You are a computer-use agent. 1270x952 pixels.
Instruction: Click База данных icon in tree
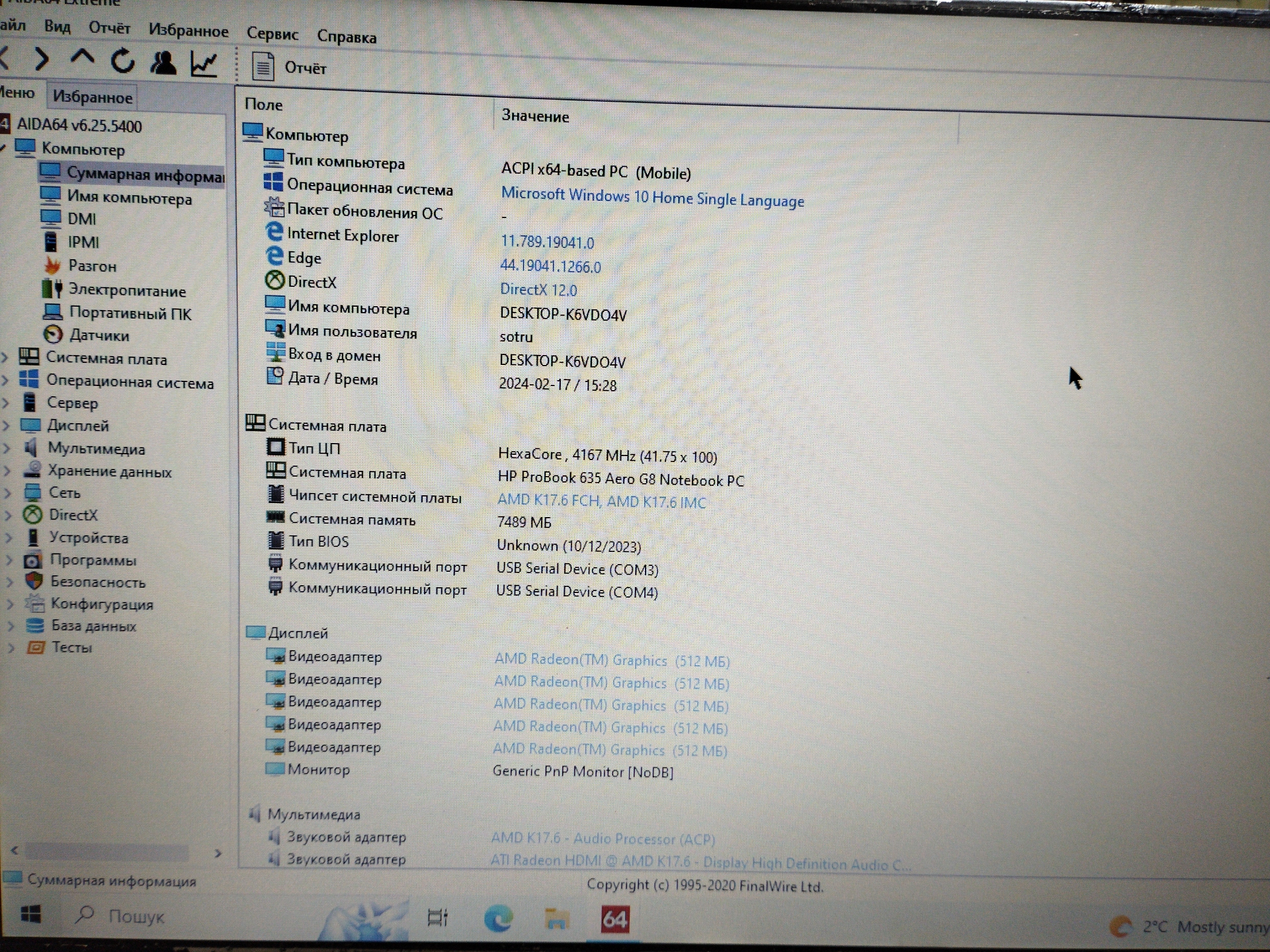pyautogui.click(x=35, y=625)
